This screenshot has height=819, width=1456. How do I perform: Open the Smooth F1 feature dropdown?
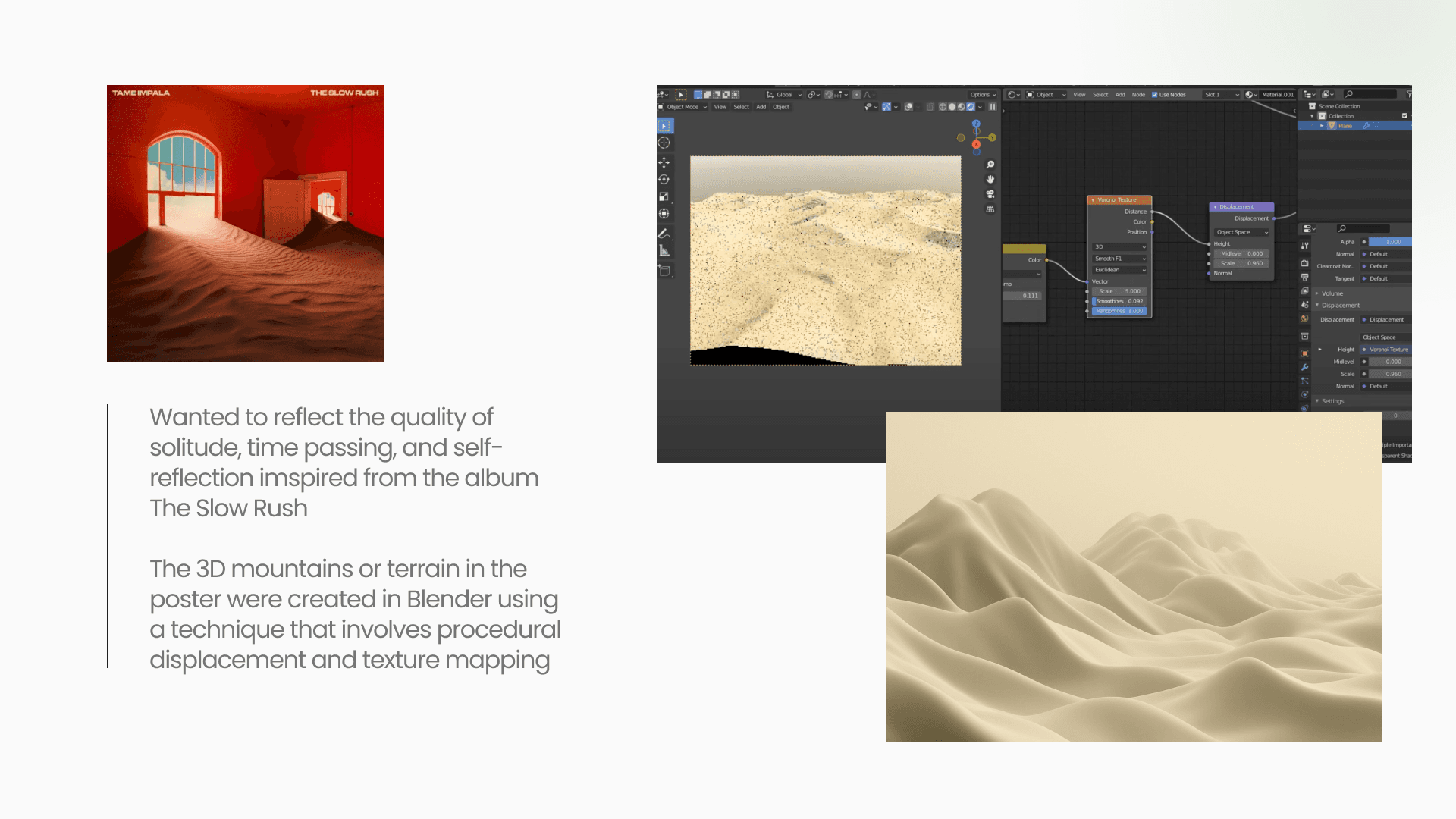click(1119, 259)
